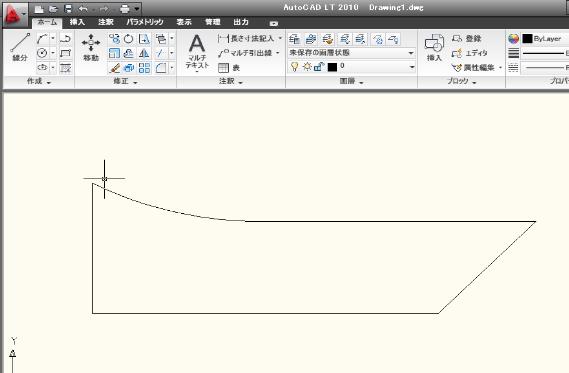Click the black color swatch of layer 0
This screenshot has width=569, height=373.
click(332, 67)
